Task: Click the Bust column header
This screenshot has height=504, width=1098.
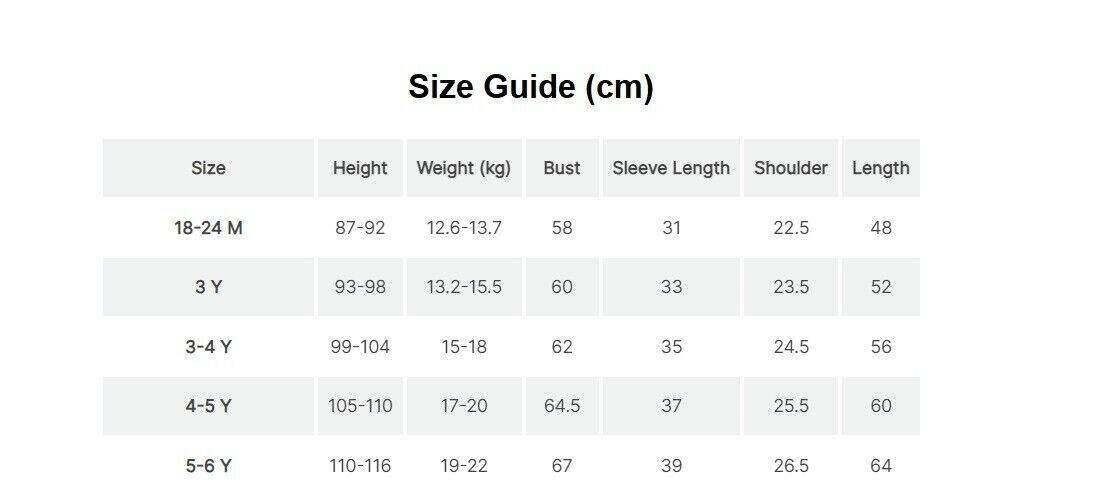Action: tap(562, 168)
